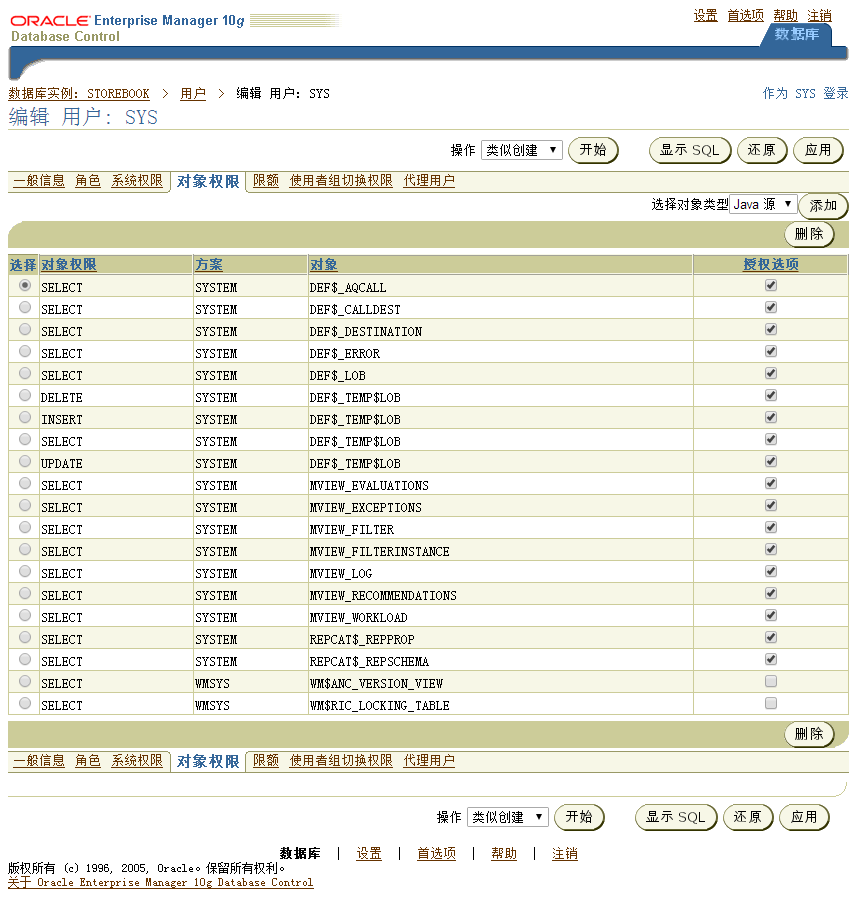Screen dimensions: 857x897
Task: Select radio for REPCAT$_REPPROP row
Action: pos(25,637)
